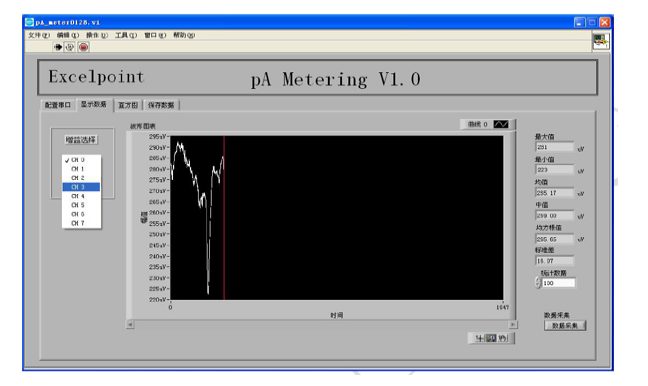This screenshot has height=386, width=648.
Task: Click the graph horizontal scrollbar right arrow
Action: click(x=513, y=325)
